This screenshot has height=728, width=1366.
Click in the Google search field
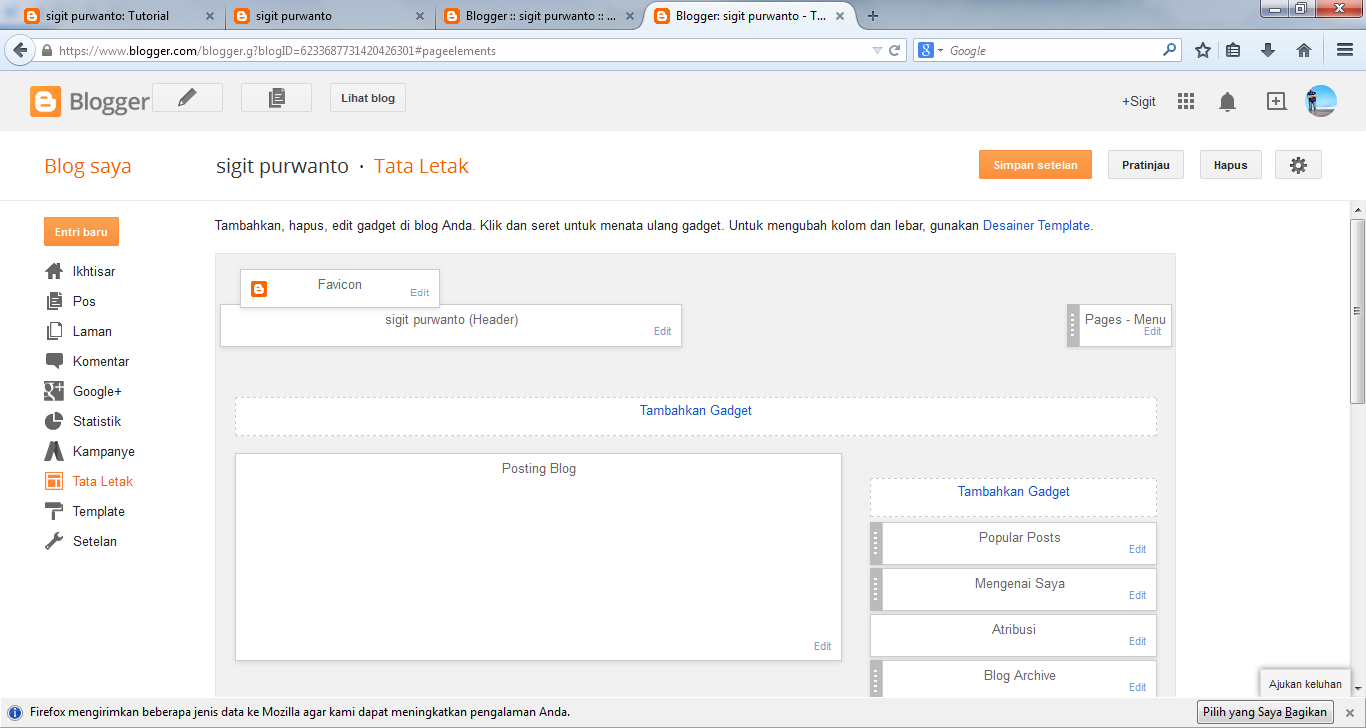point(1052,50)
